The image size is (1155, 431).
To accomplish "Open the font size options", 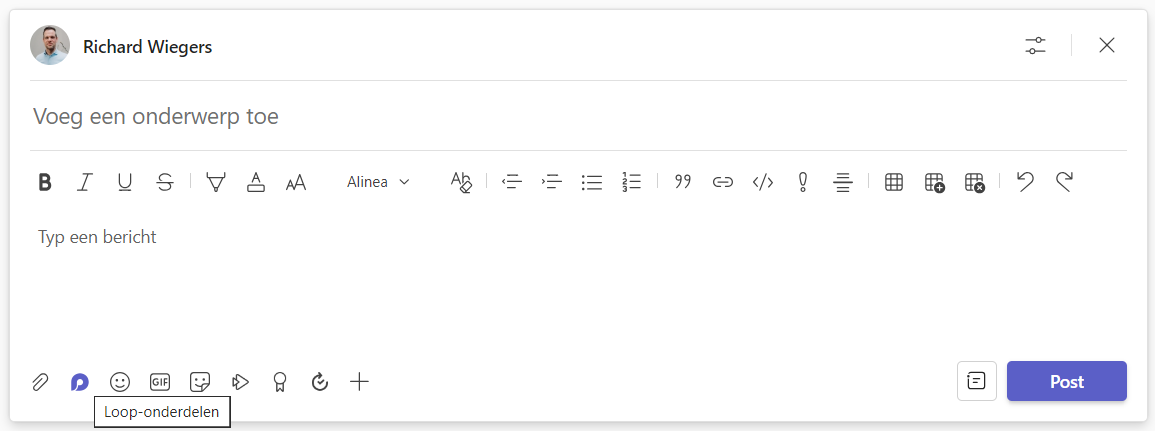I will coord(295,183).
